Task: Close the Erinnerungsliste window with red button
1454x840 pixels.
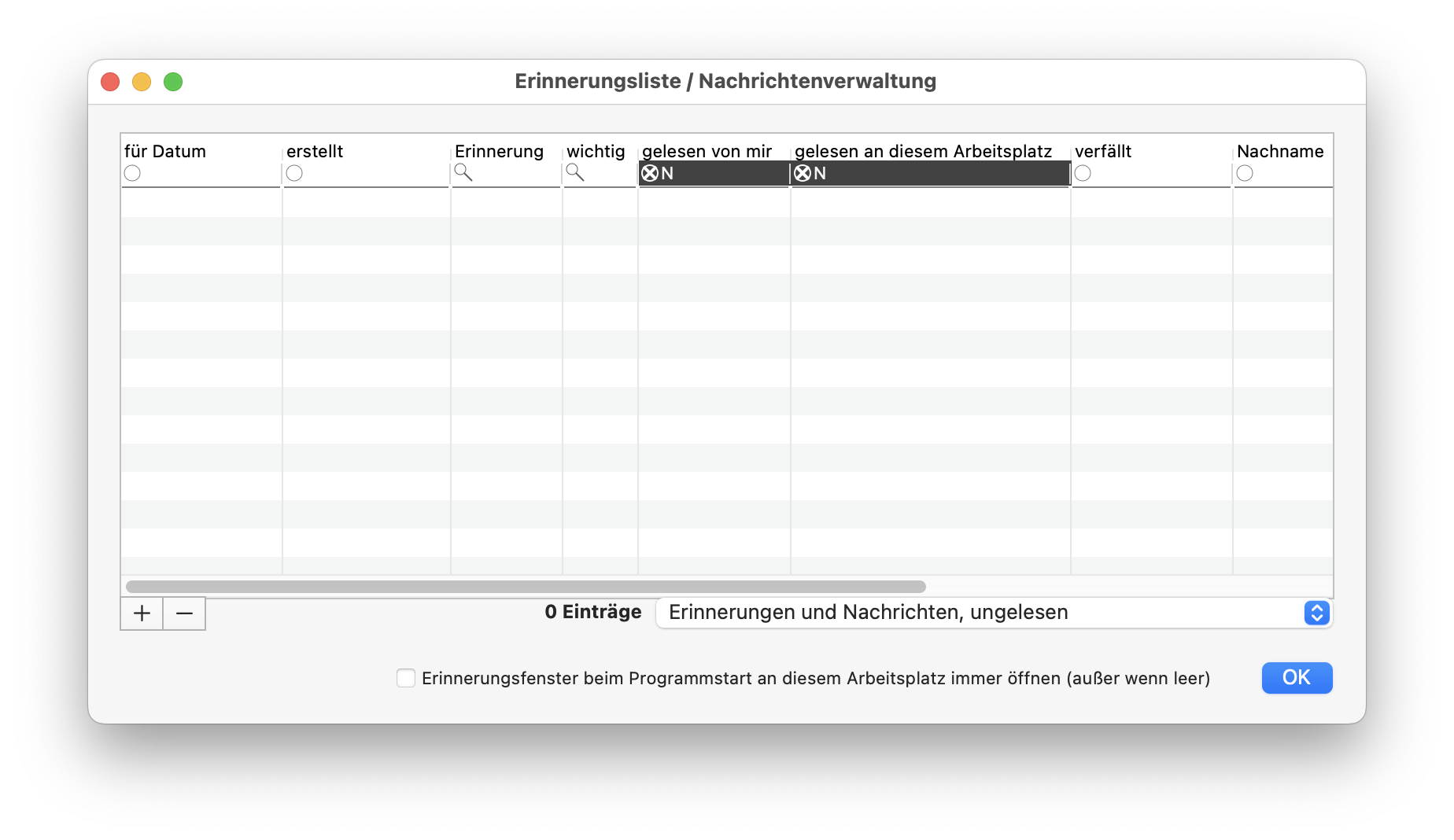Action: pos(110,82)
